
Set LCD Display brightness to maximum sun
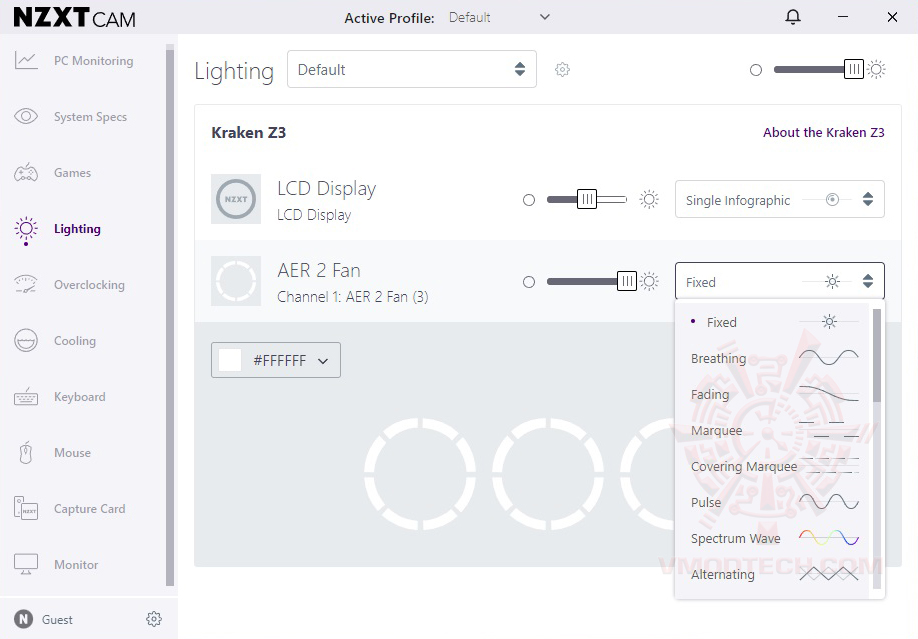tap(649, 200)
